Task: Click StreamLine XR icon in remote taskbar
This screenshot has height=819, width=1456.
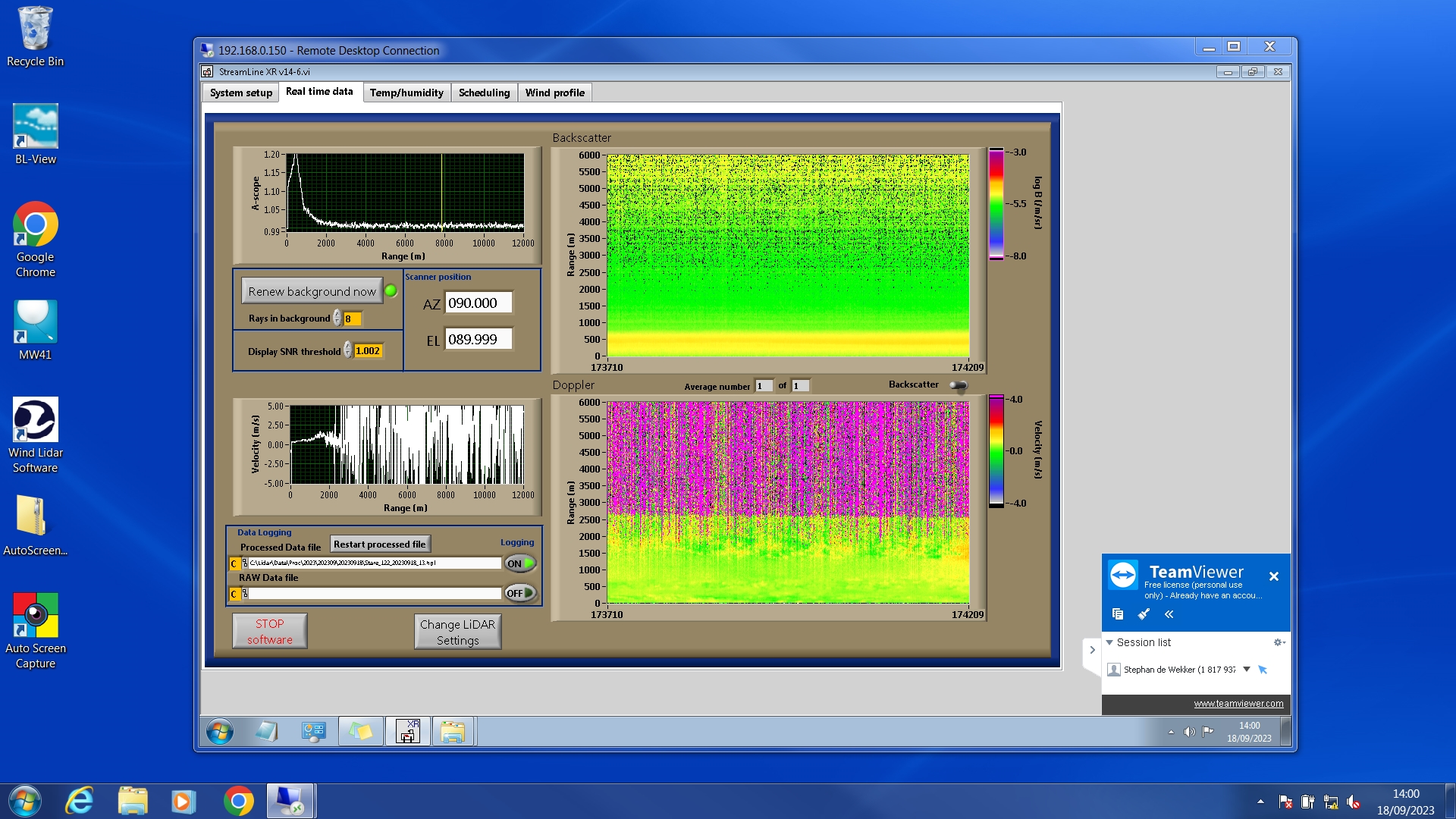Action: click(408, 732)
